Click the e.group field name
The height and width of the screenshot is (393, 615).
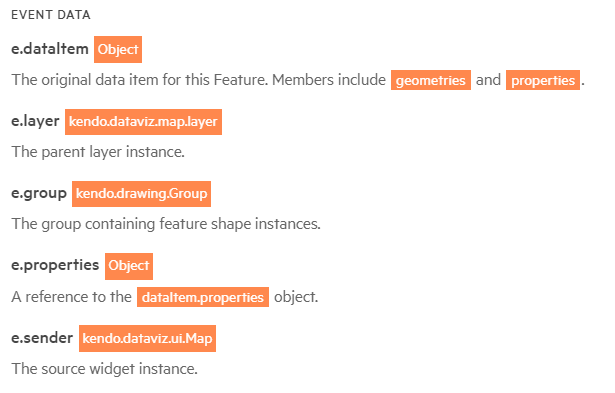tap(39, 193)
